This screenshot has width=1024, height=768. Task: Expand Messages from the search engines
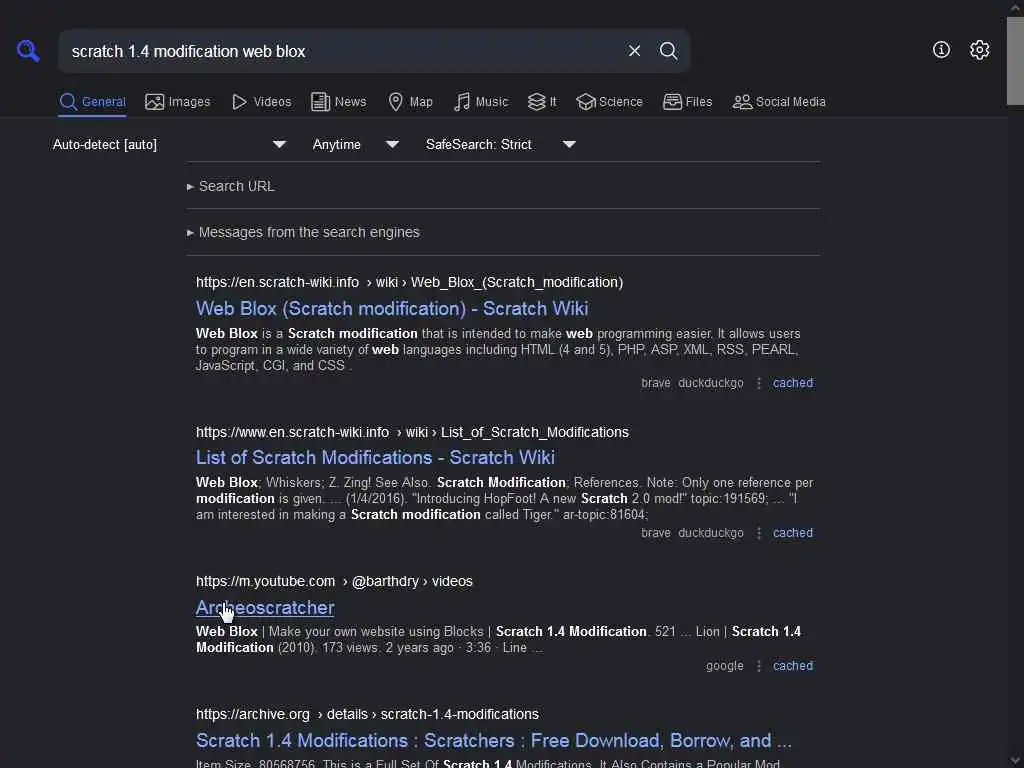(x=303, y=232)
